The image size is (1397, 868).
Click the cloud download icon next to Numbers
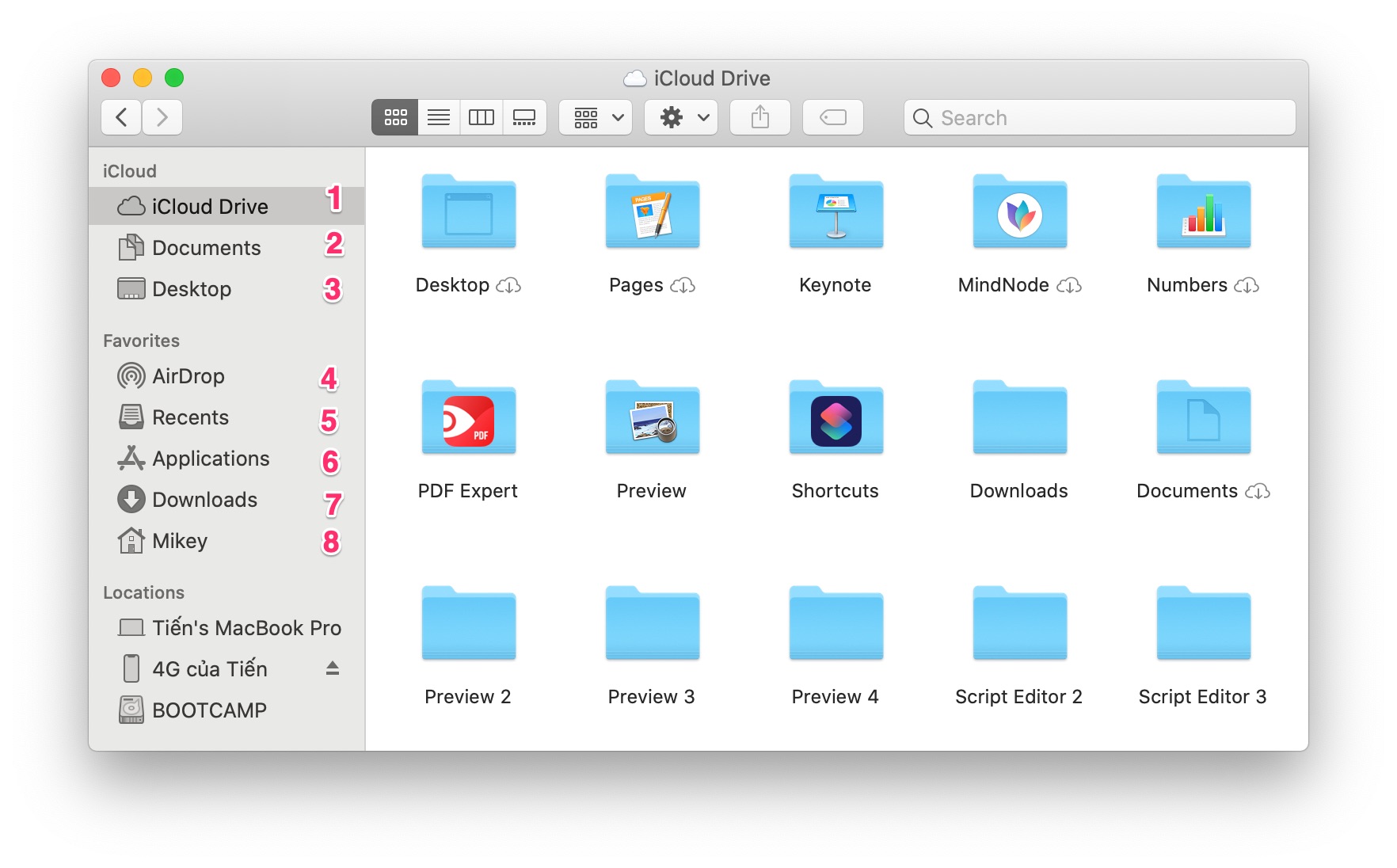coord(1247,285)
